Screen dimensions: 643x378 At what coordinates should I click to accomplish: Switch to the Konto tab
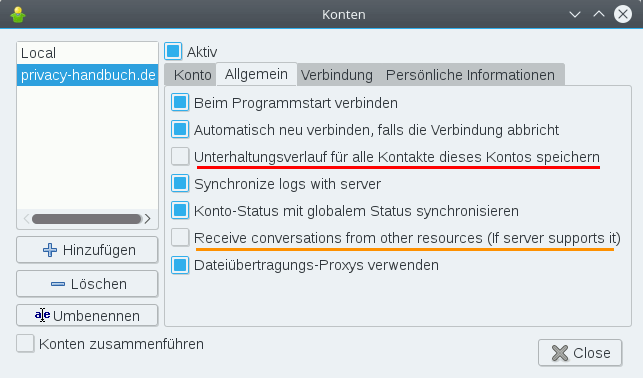coord(192,75)
